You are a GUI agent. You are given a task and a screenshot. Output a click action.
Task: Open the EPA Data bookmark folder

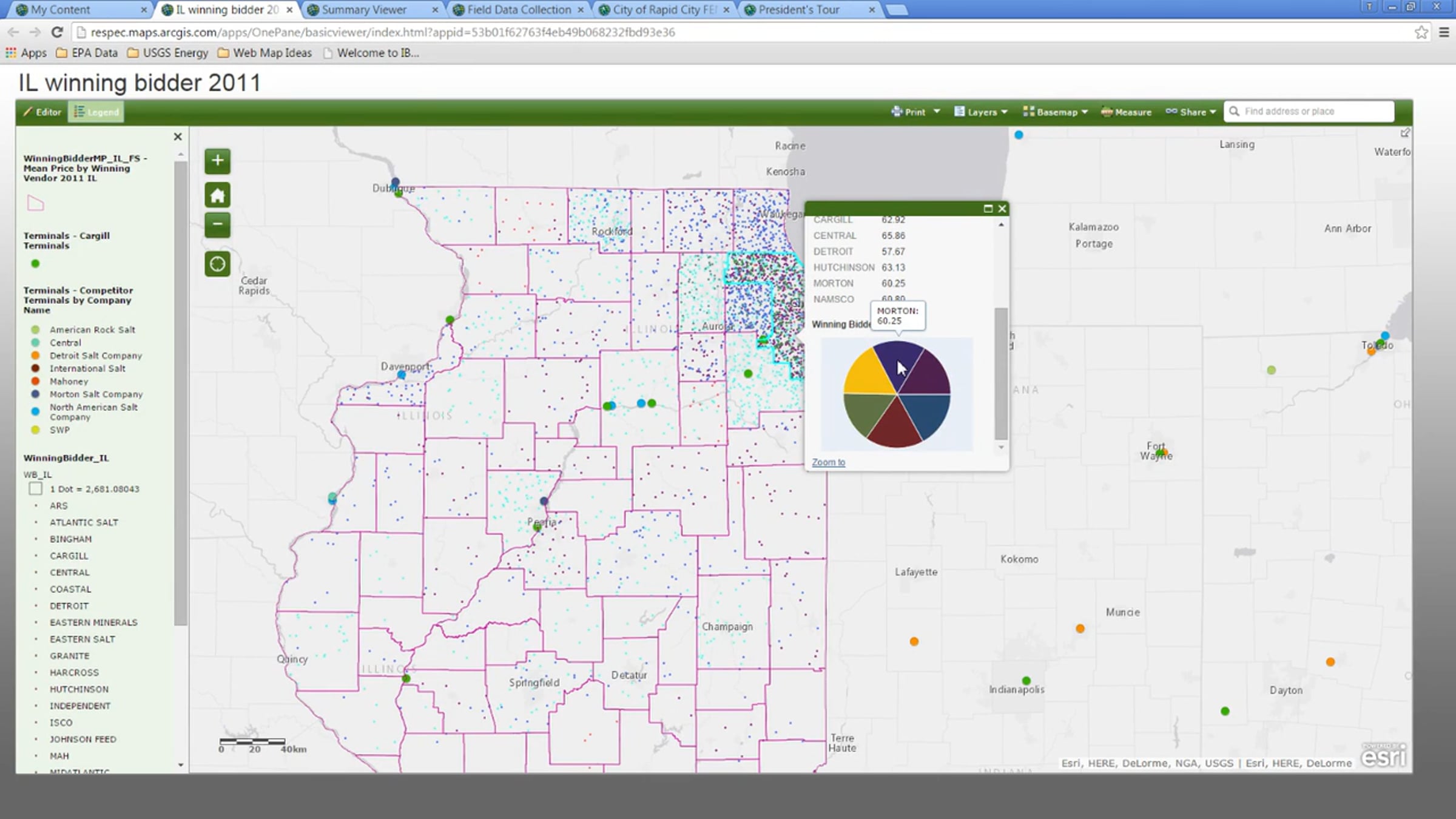tap(87, 53)
